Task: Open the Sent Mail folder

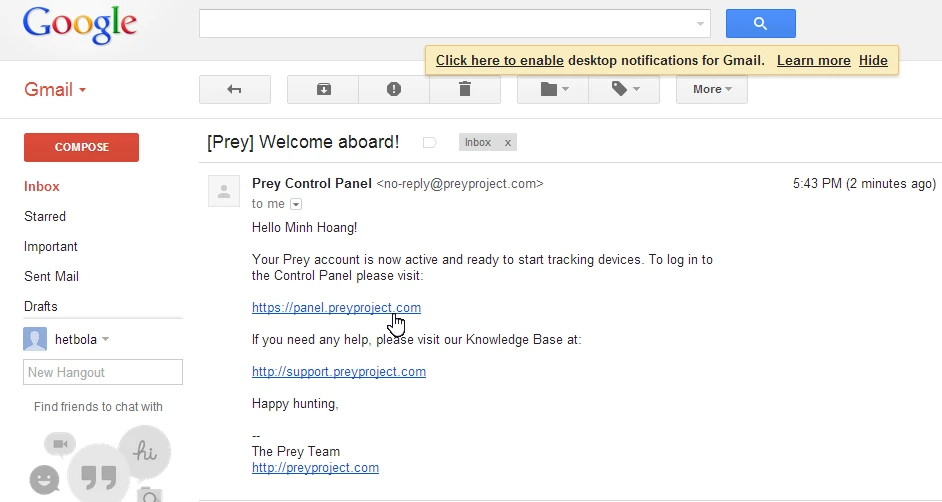Action: [x=51, y=276]
